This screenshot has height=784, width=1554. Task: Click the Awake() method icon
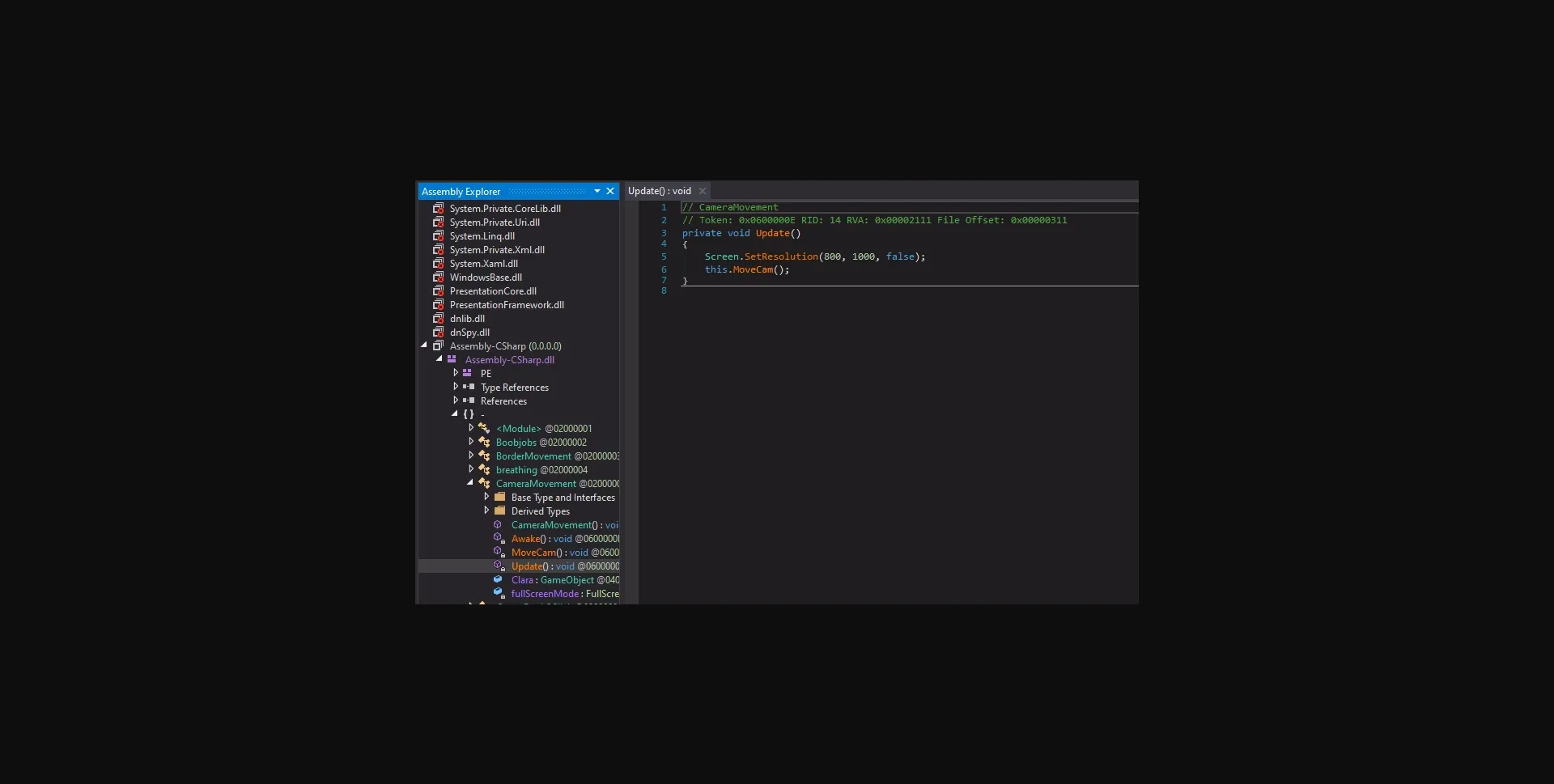pyautogui.click(x=498, y=538)
